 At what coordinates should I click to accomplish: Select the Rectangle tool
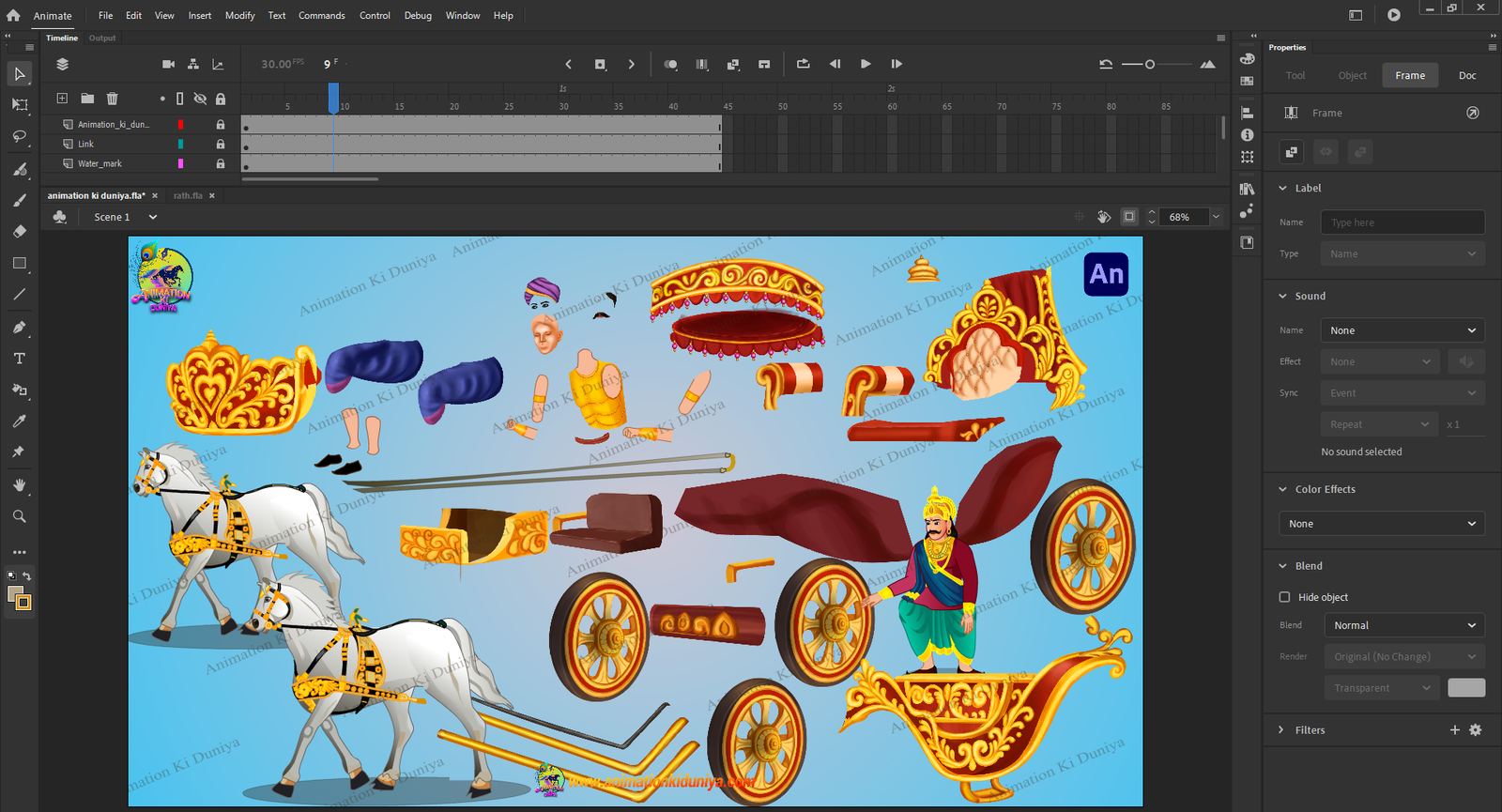point(19,264)
